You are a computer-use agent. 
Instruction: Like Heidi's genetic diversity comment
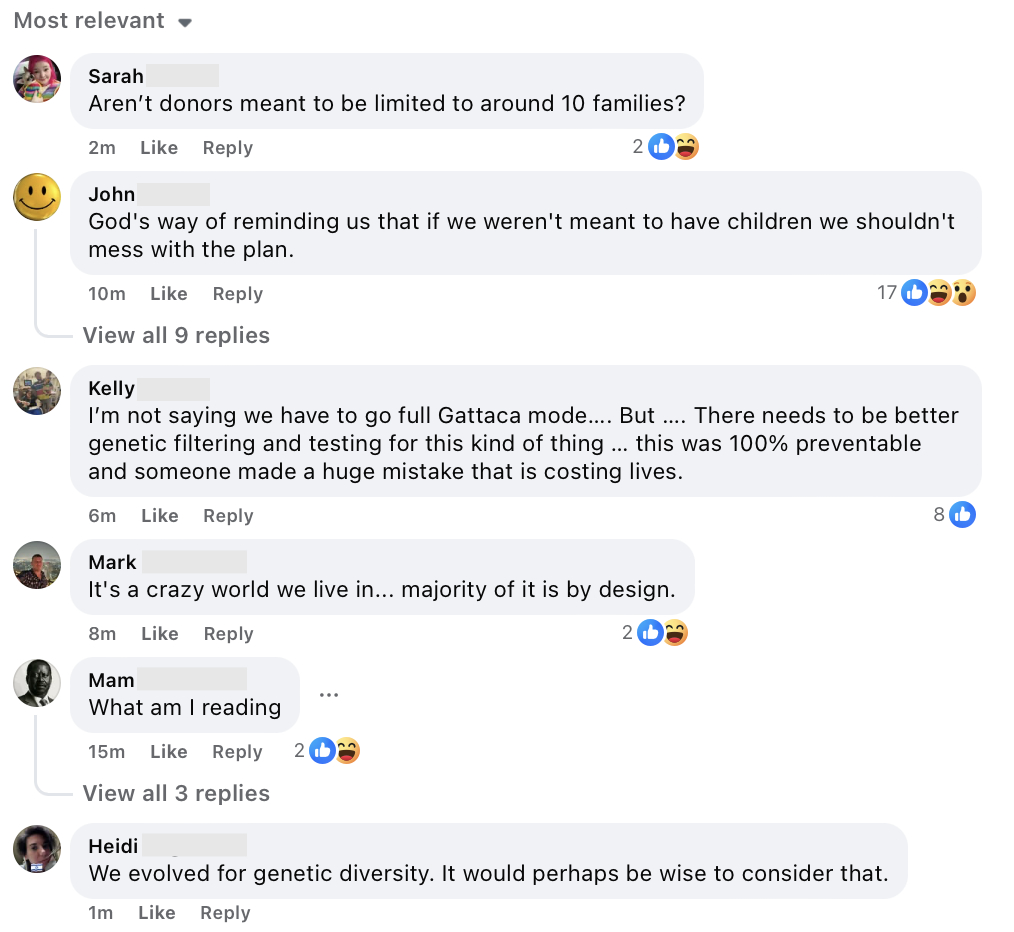click(157, 913)
